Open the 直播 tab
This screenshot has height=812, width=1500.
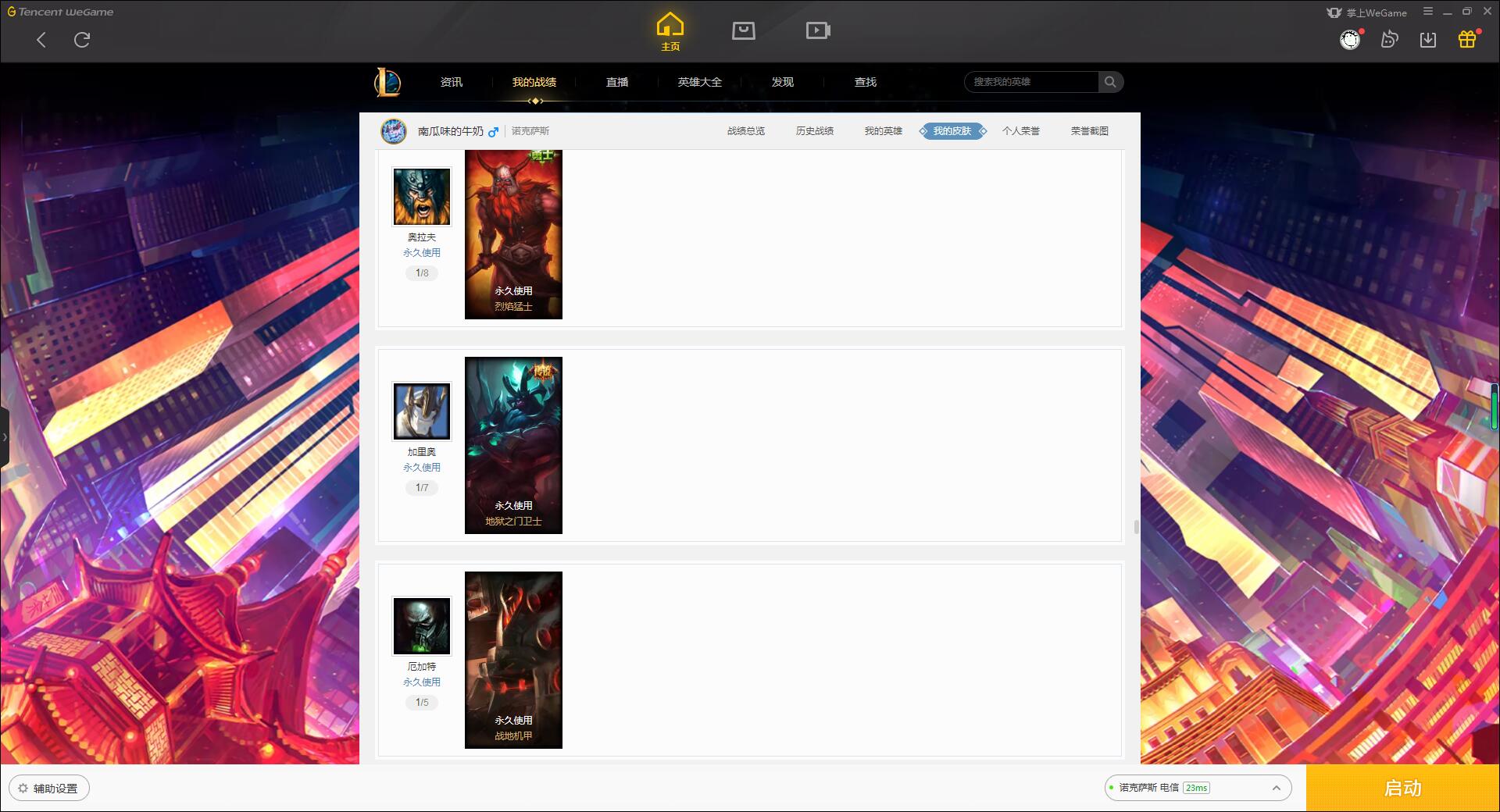coord(617,82)
